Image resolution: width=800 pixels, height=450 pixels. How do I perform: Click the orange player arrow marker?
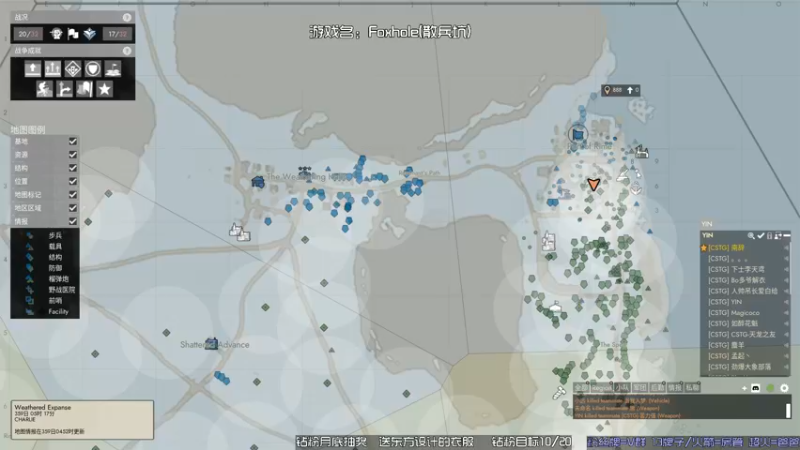(x=593, y=184)
